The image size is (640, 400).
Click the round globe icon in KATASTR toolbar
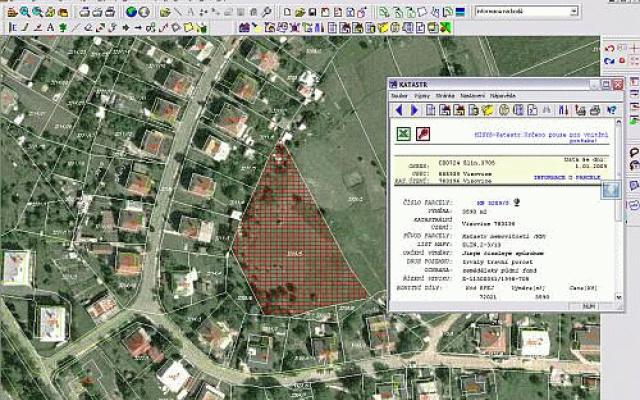point(504,110)
